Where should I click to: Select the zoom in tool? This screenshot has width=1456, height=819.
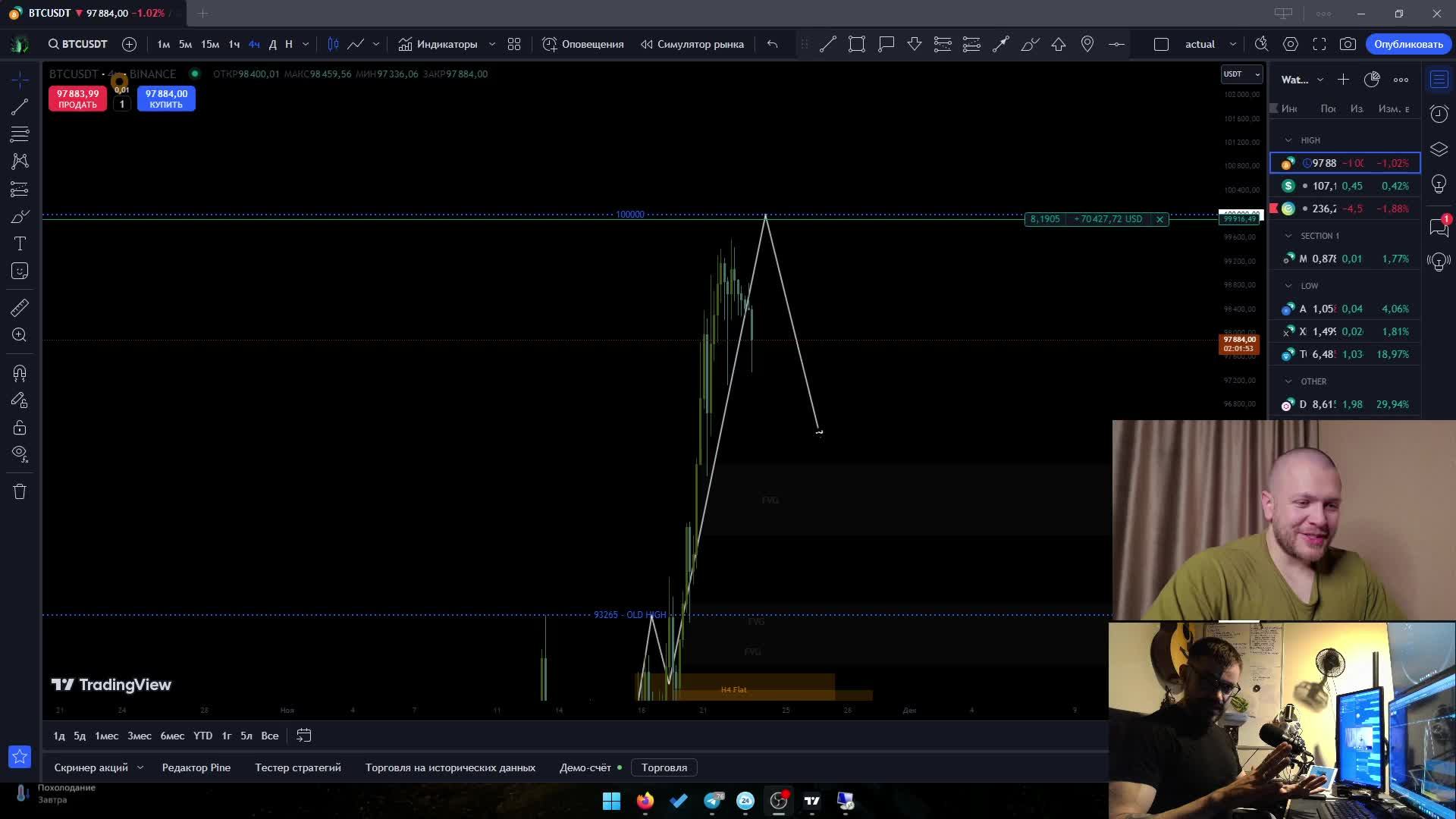click(20, 335)
